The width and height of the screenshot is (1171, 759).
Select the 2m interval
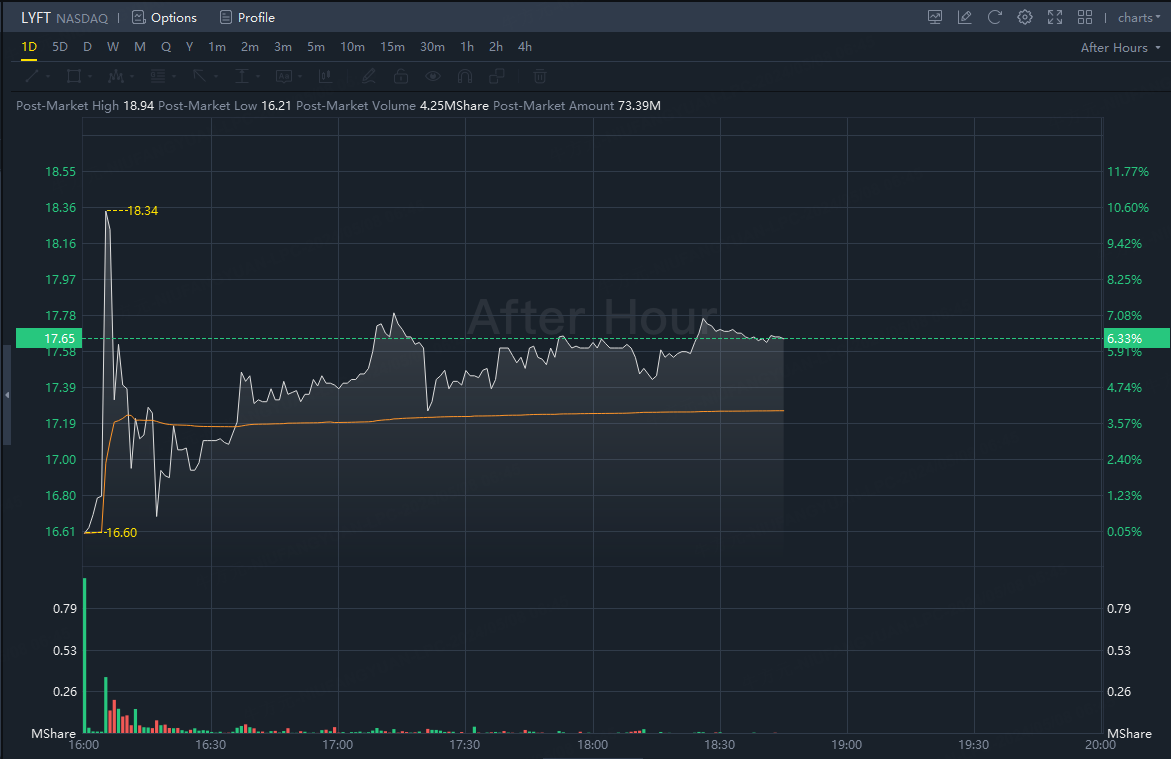[x=250, y=46]
